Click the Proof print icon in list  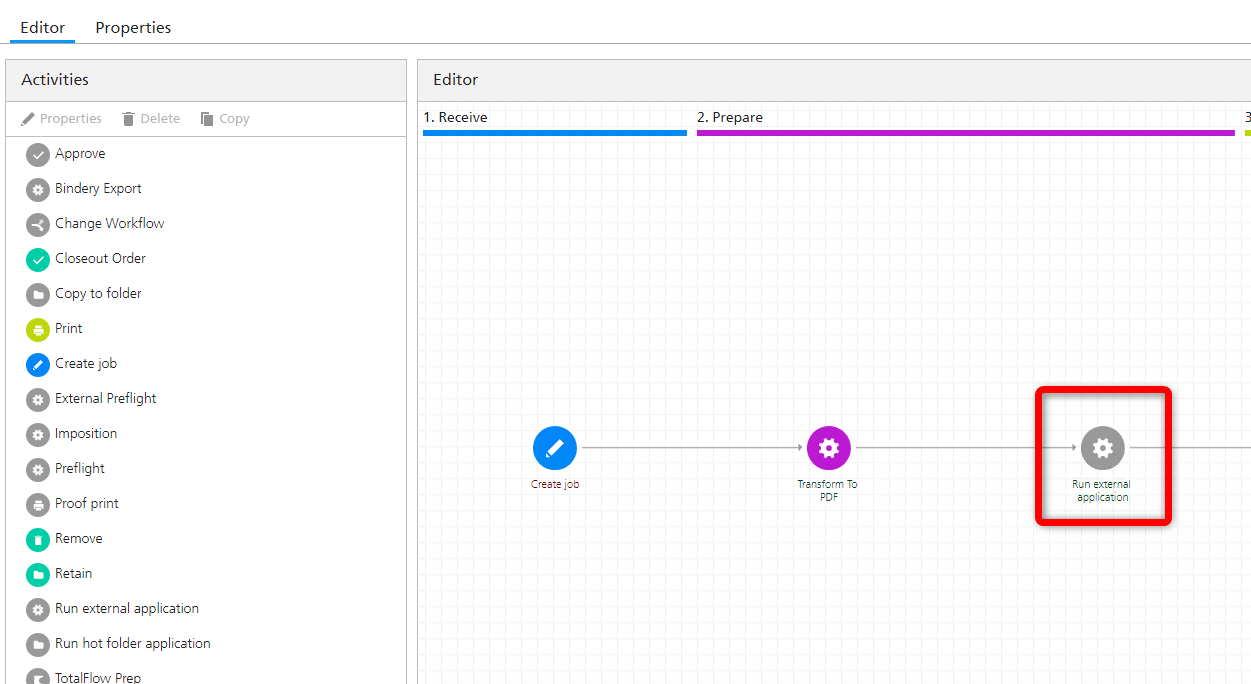click(37, 504)
